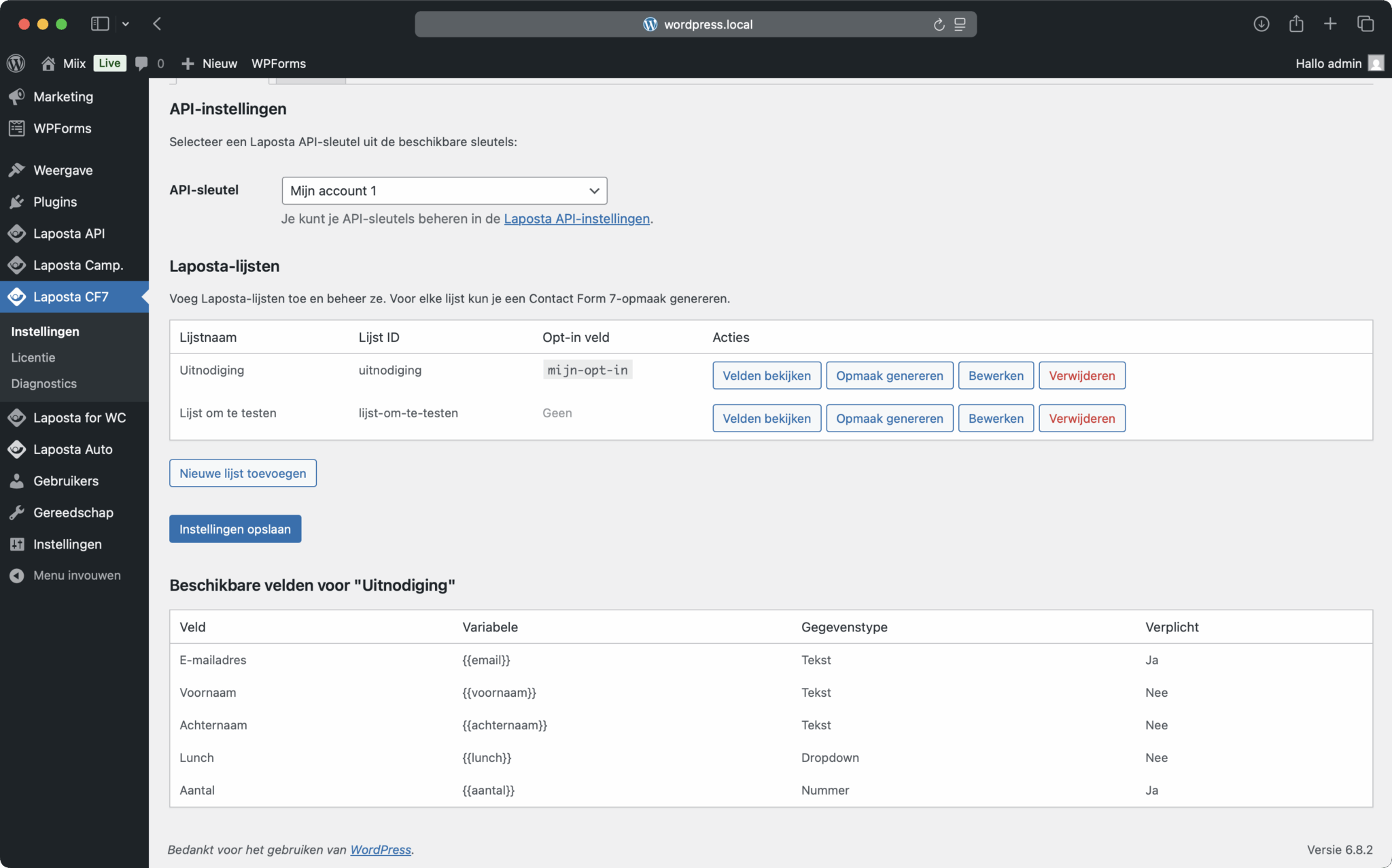Click the Versie 6.8.2 footer text
The height and width of the screenshot is (868, 1392).
pos(1340,850)
